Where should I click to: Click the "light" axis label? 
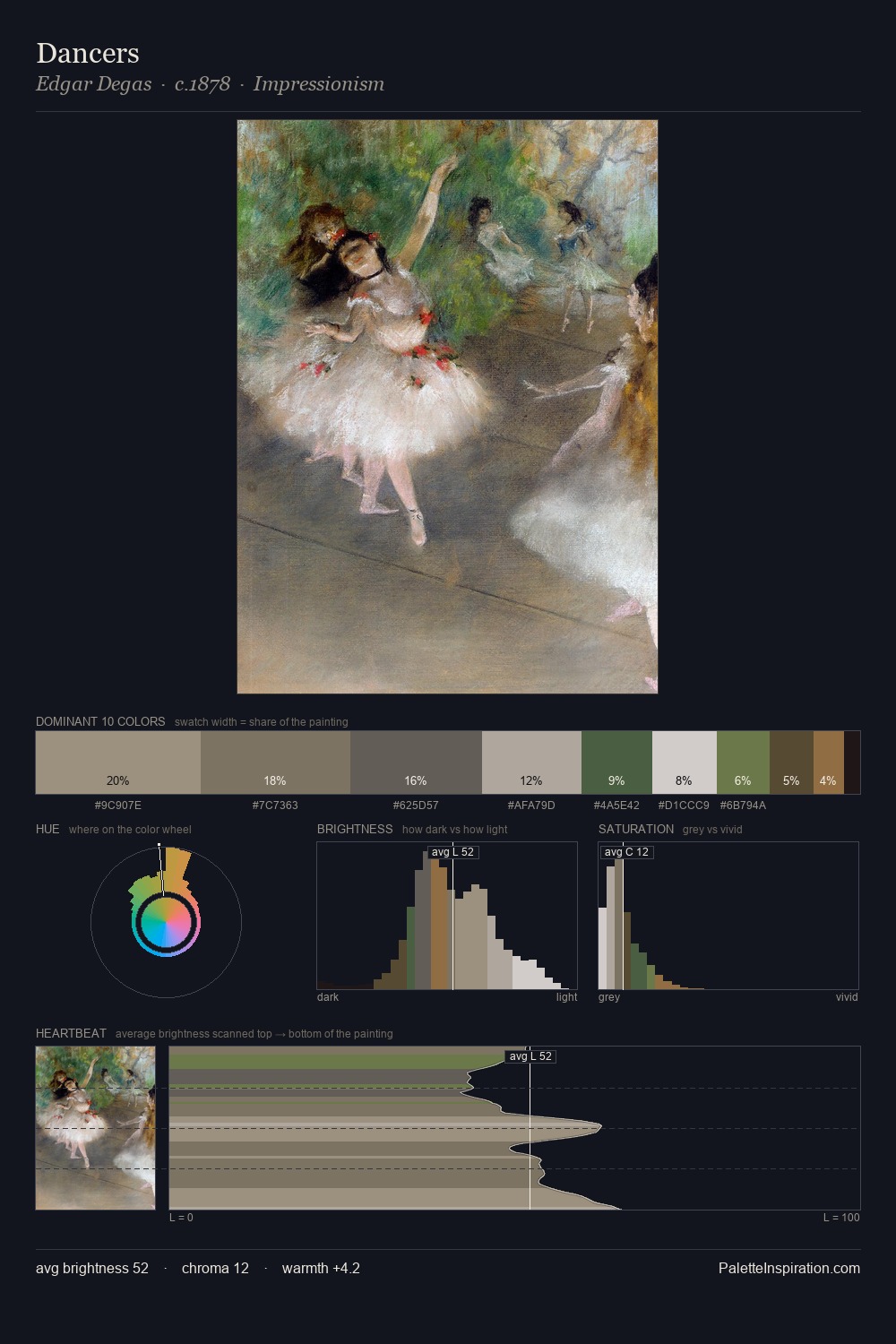tap(566, 997)
